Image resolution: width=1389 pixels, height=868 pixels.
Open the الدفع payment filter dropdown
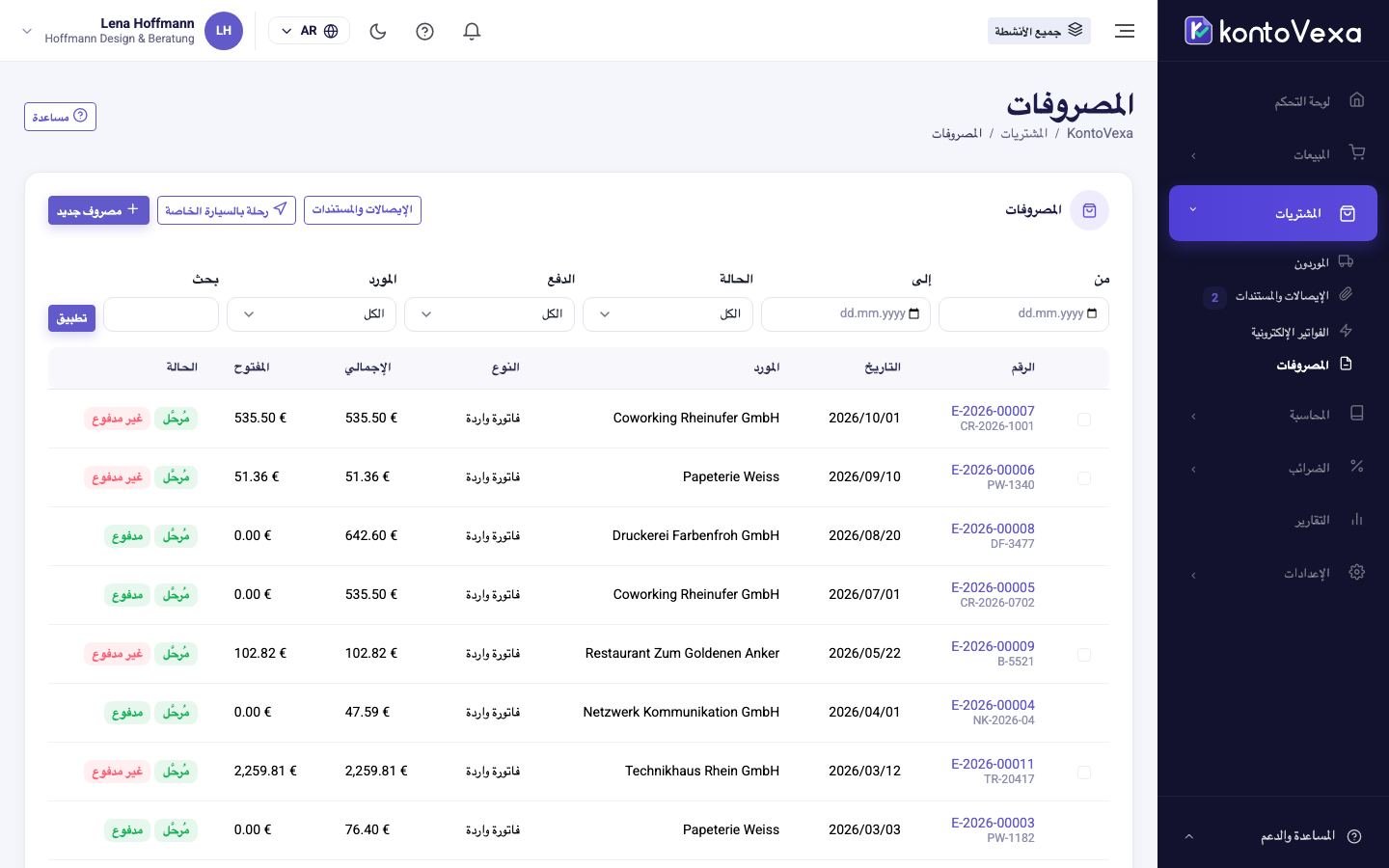pos(489,314)
